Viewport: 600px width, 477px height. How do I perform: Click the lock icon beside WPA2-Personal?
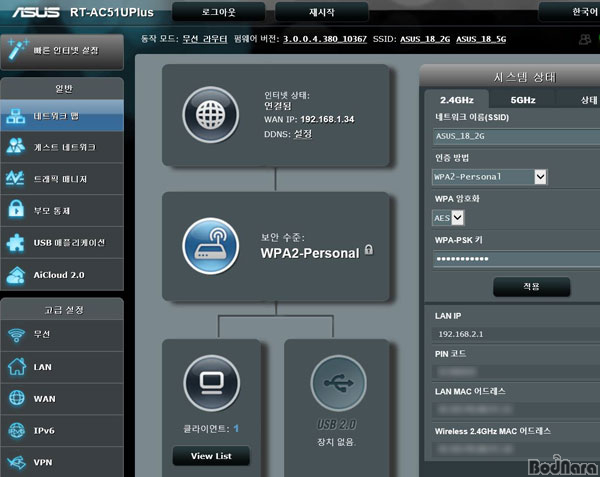[369, 250]
